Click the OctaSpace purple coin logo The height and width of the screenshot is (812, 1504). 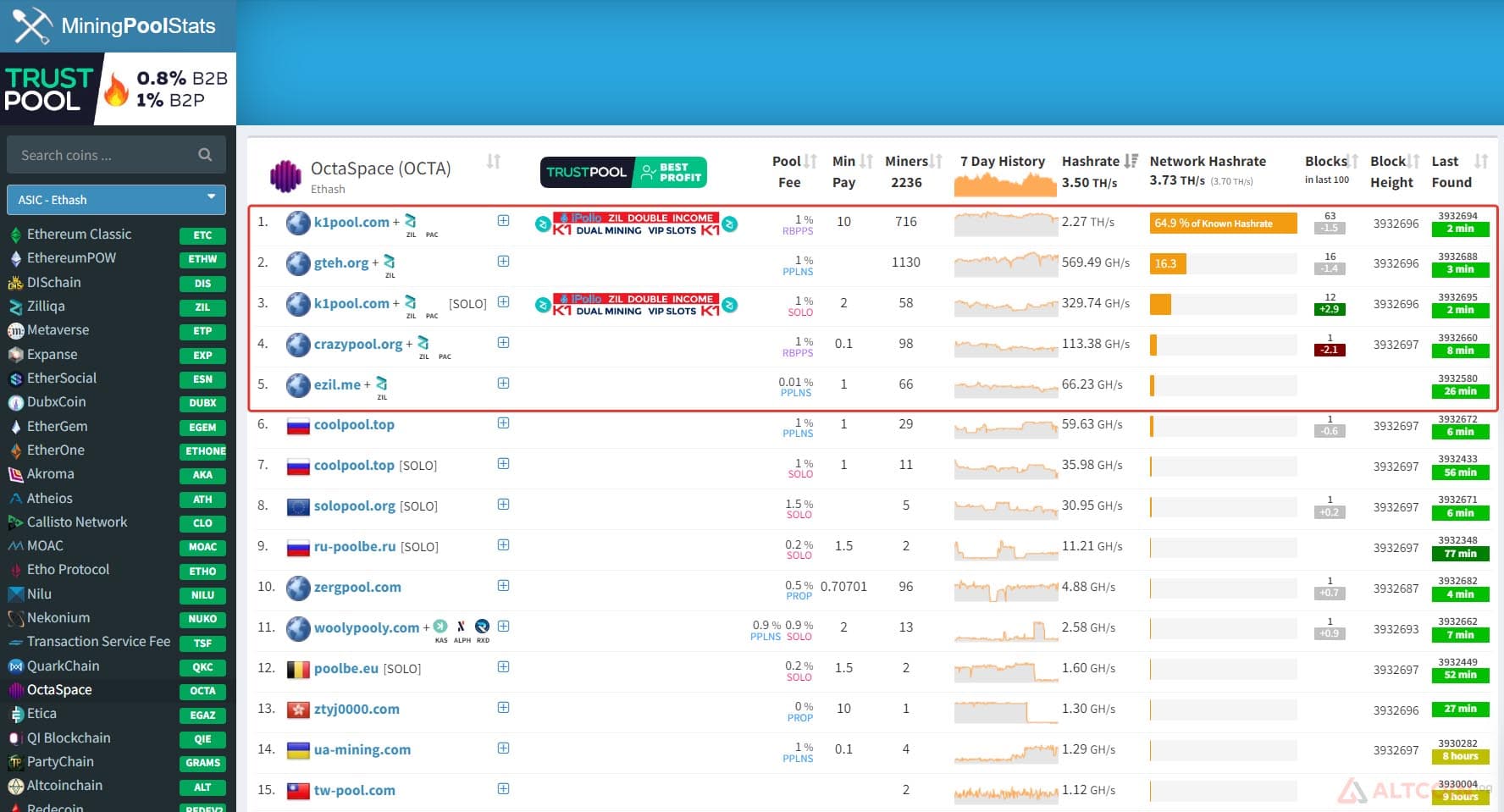point(285,175)
